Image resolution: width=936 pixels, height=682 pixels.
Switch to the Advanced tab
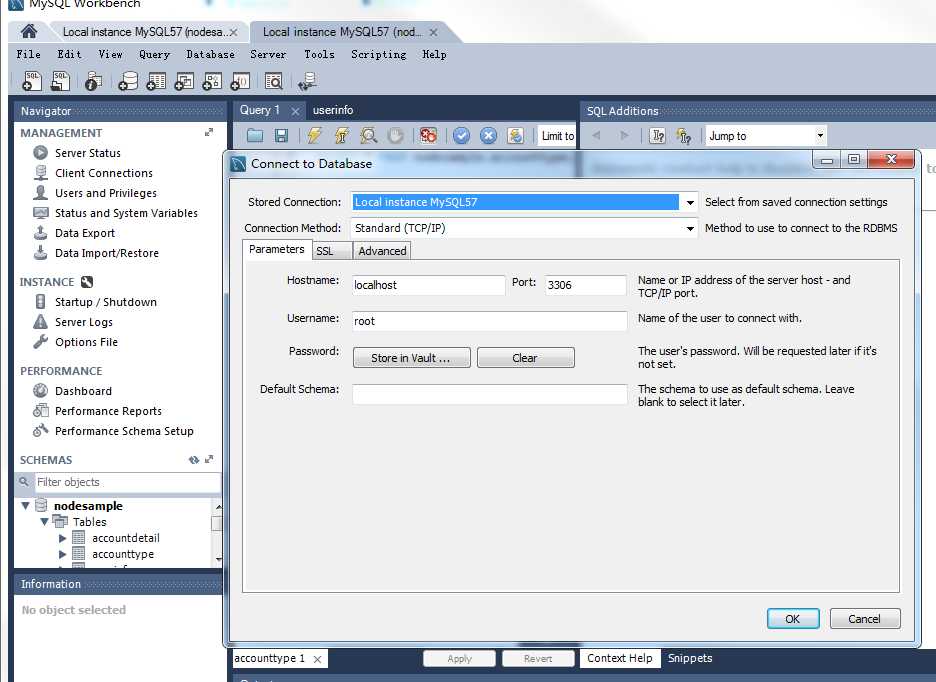point(382,251)
